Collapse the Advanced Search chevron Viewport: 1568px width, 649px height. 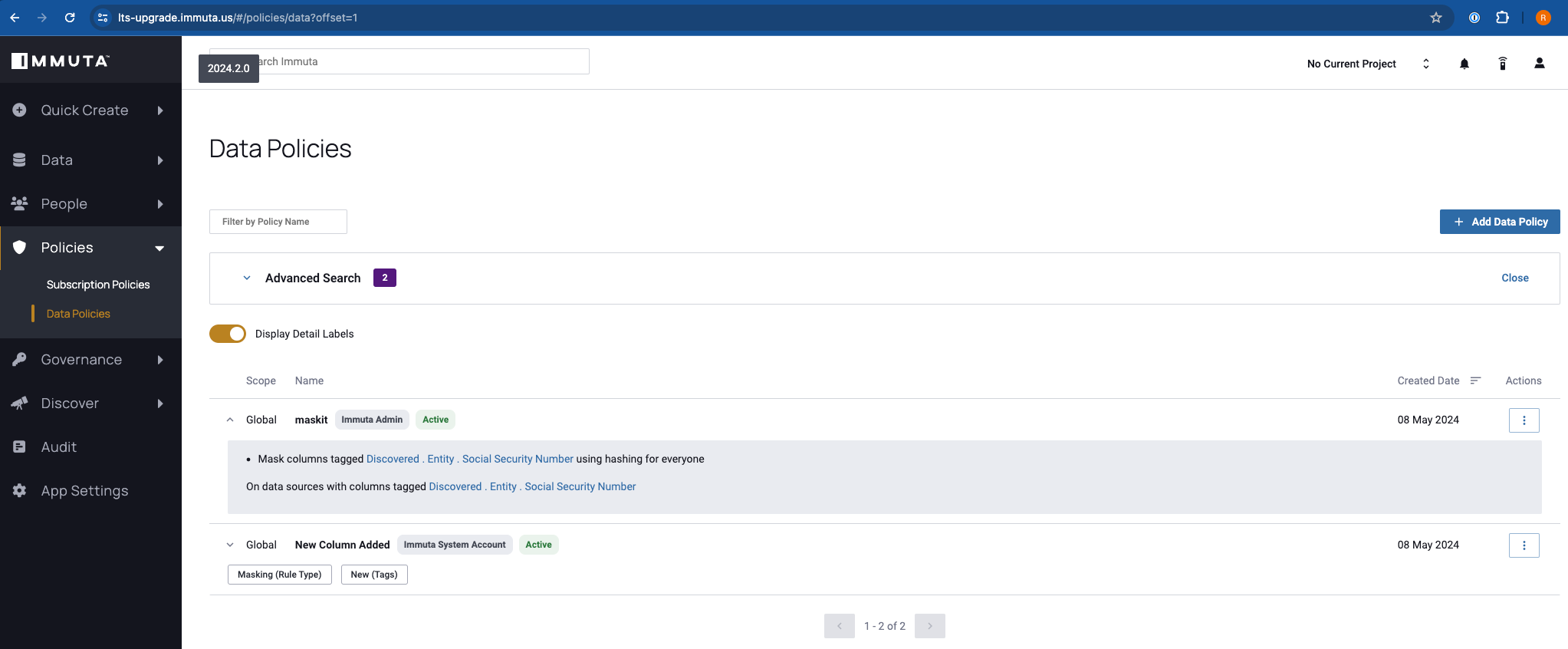(247, 278)
